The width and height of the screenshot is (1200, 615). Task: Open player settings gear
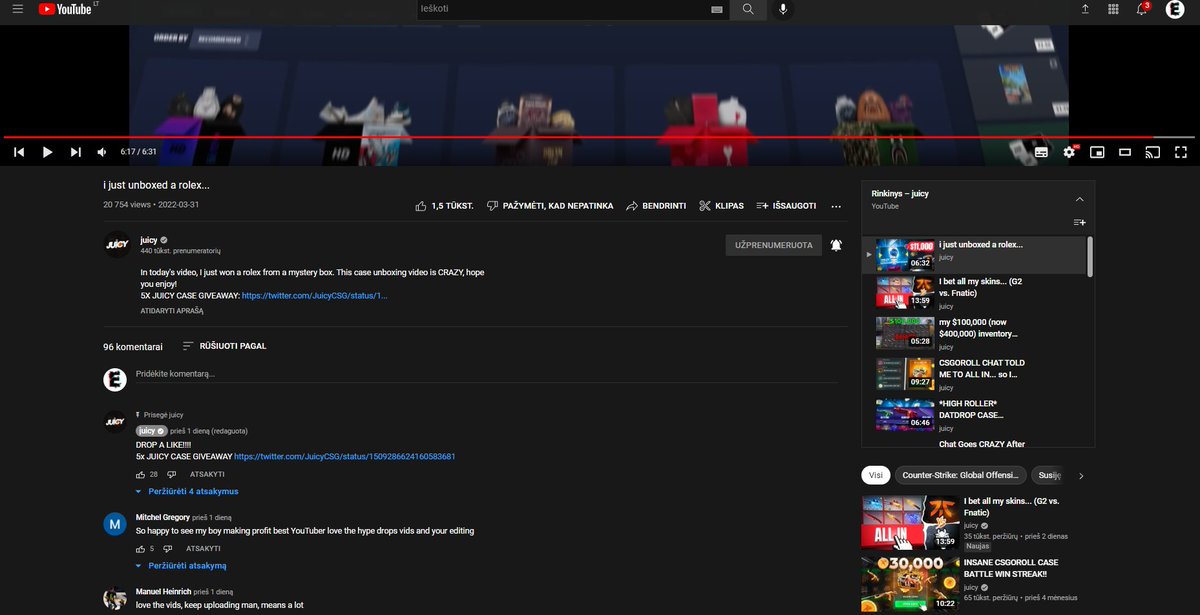pos(1069,152)
